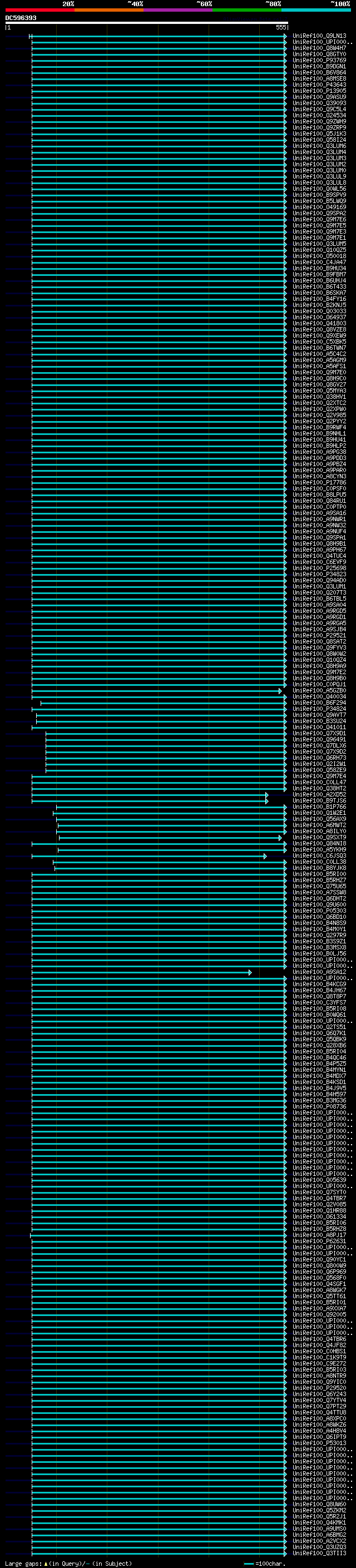Screen dimensions: 356x1568
Task: Select hit label UniRef100_P34824
Action: click(319, 709)
